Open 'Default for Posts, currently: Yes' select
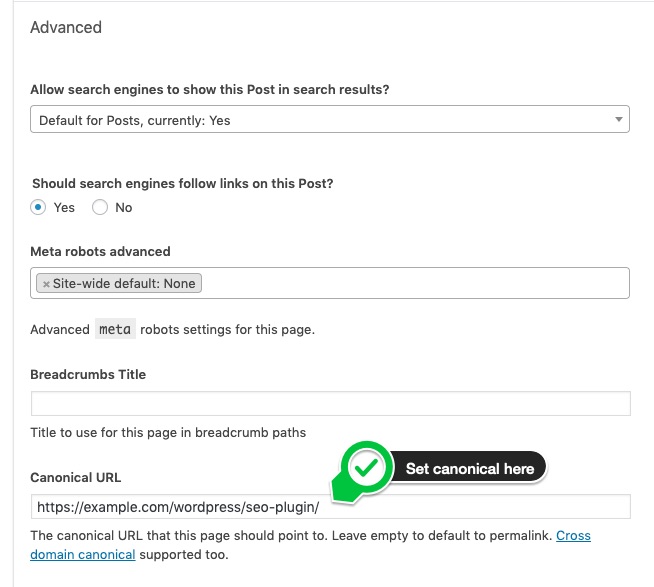 (x=330, y=119)
